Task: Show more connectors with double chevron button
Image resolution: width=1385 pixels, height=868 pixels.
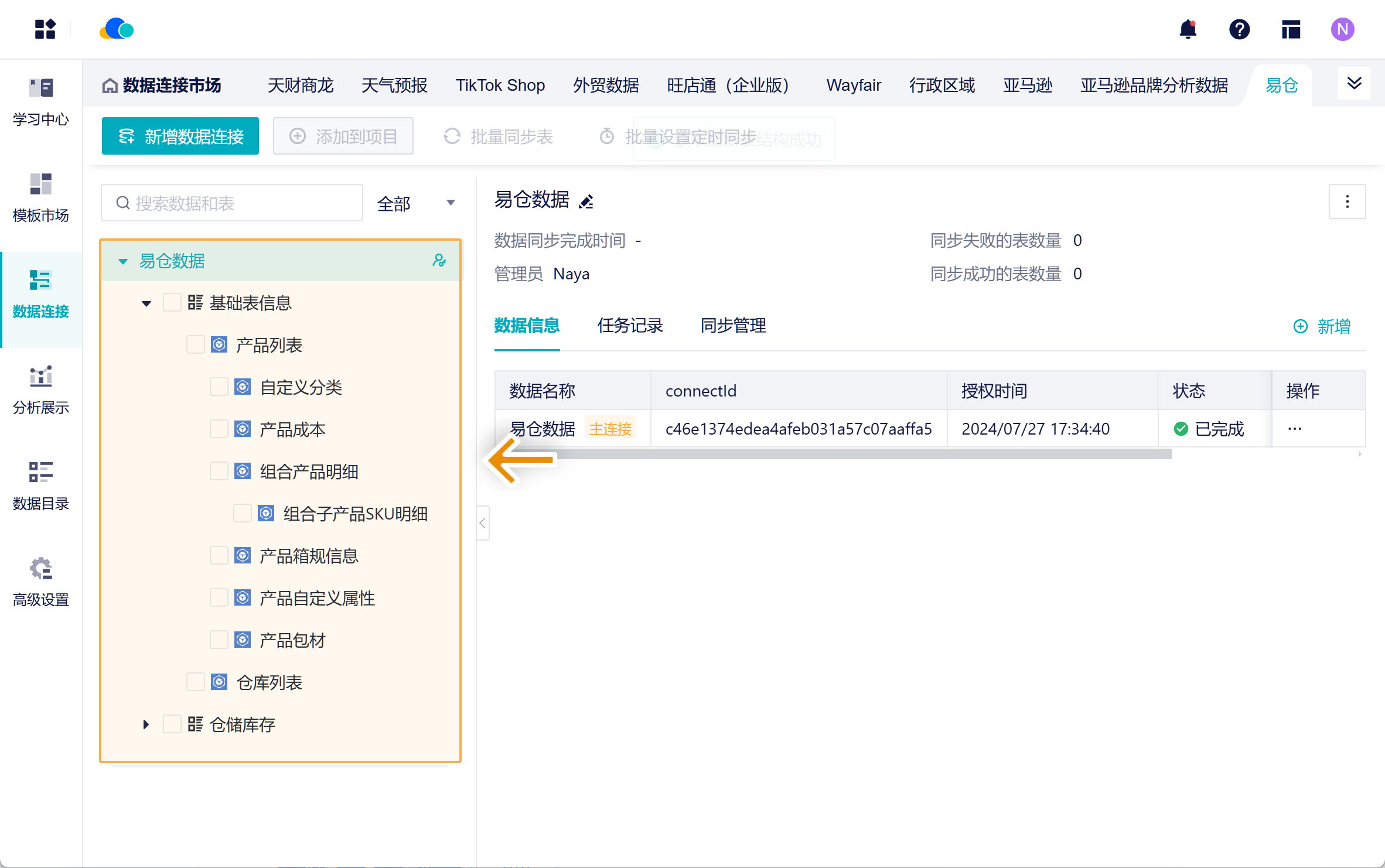Action: 1354,84
